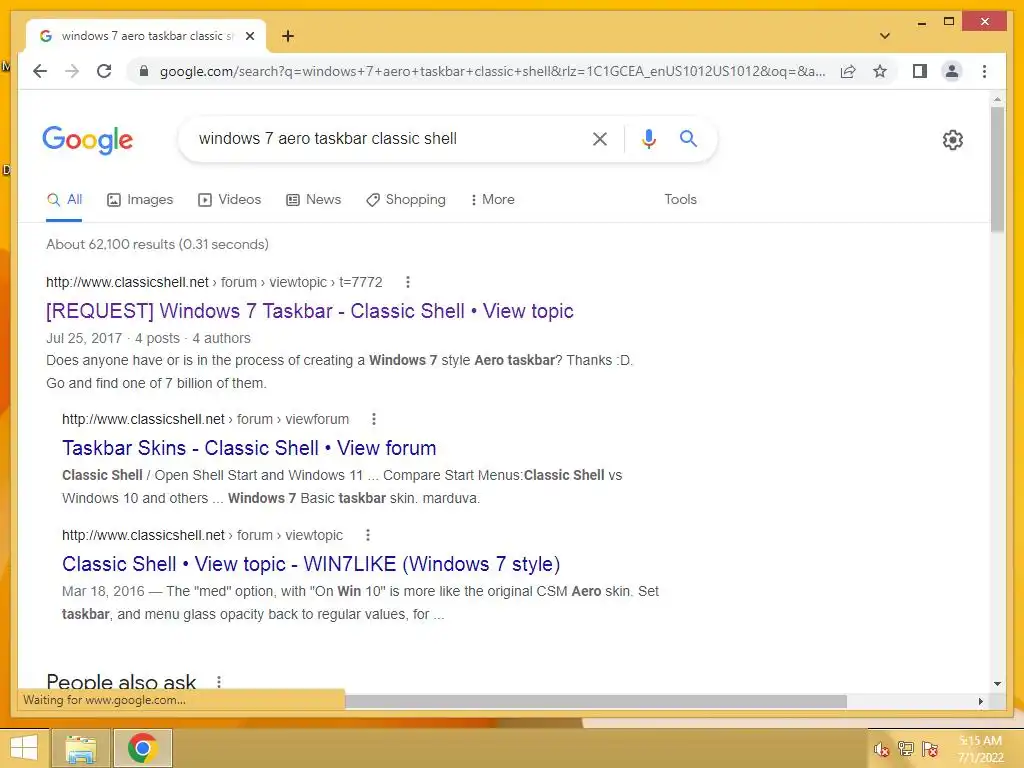The width and height of the screenshot is (1024, 768).
Task: Share this page icon in address bar
Action: [848, 71]
